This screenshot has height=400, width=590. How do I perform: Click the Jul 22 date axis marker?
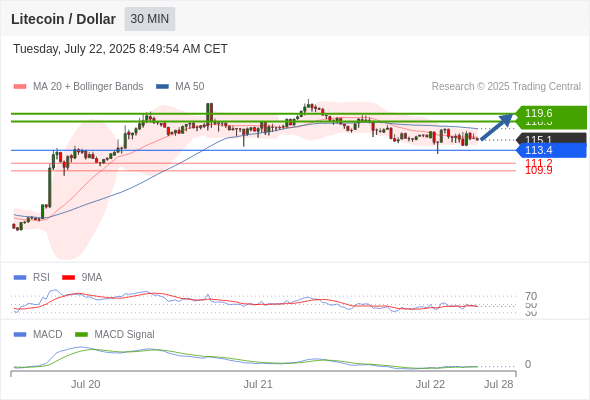click(430, 384)
